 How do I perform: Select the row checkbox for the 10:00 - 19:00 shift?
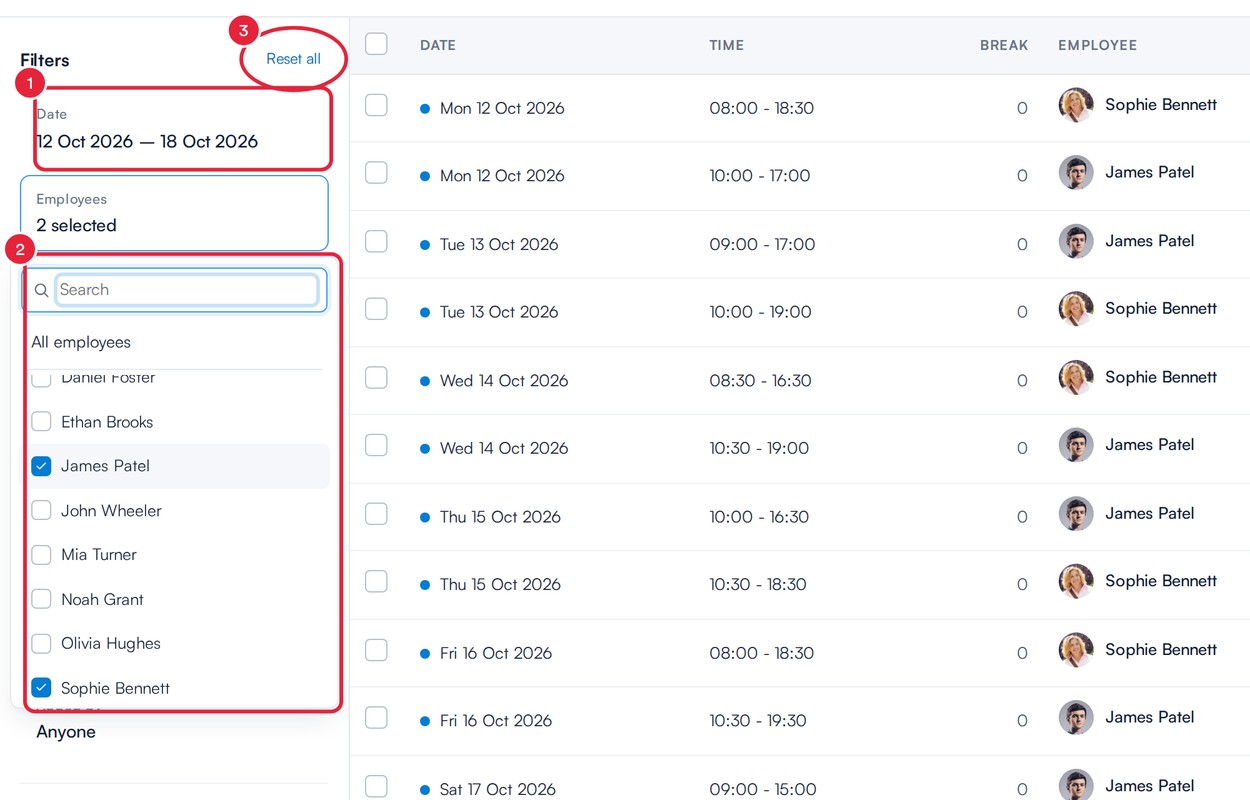(376, 309)
